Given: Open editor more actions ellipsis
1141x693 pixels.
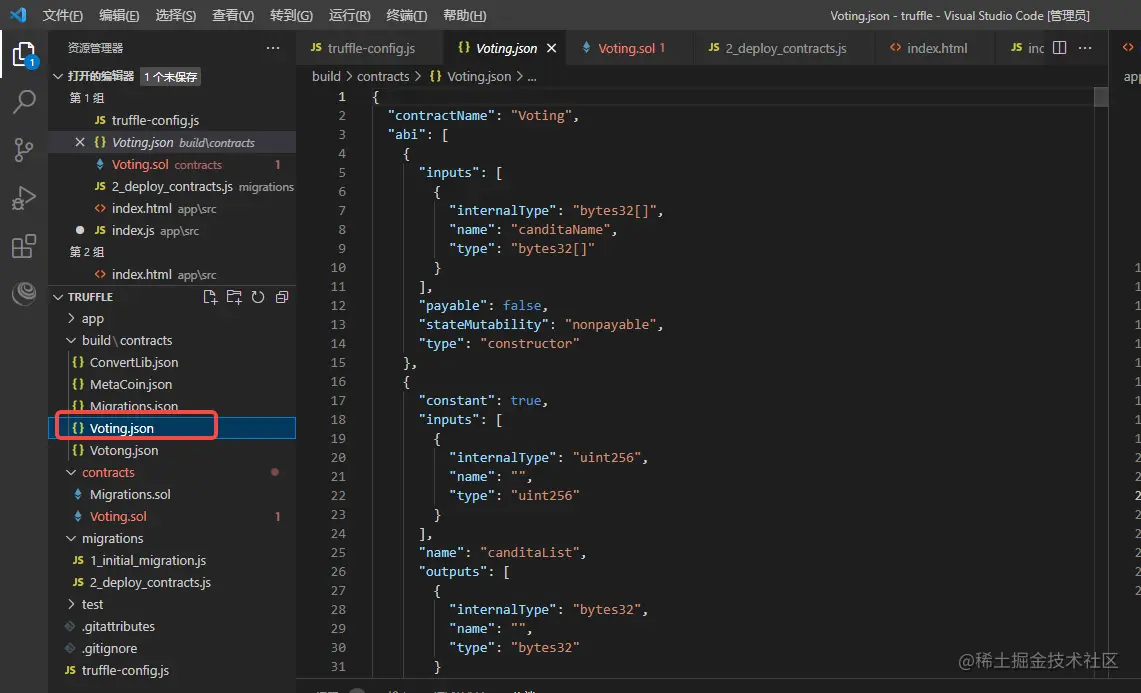Looking at the screenshot, I should coord(1085,48).
